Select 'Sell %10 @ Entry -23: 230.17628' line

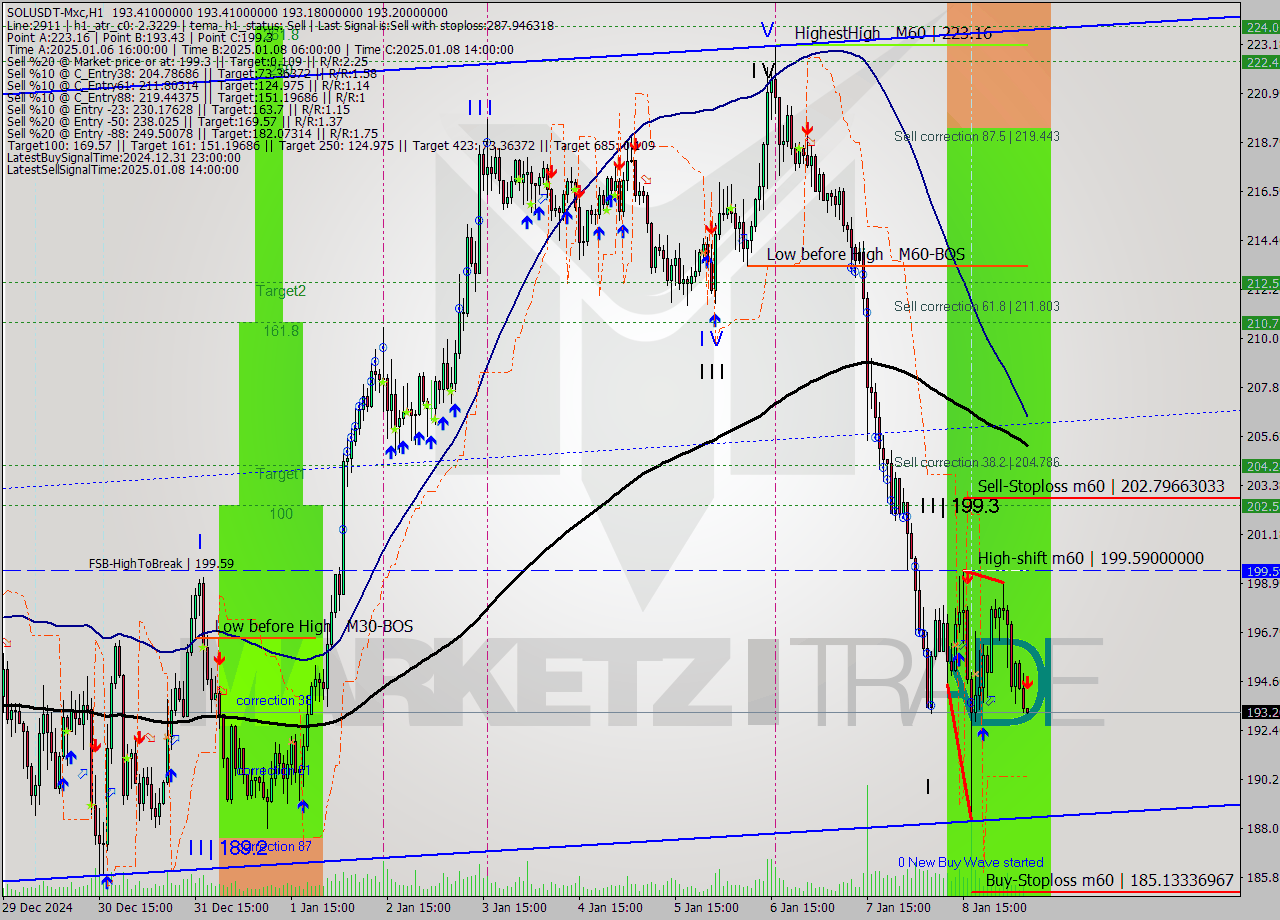pos(178,109)
